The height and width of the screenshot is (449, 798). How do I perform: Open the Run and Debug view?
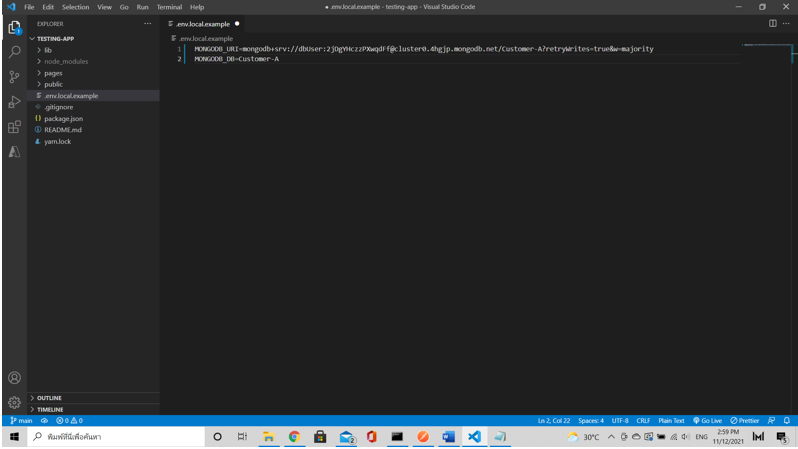[14, 102]
